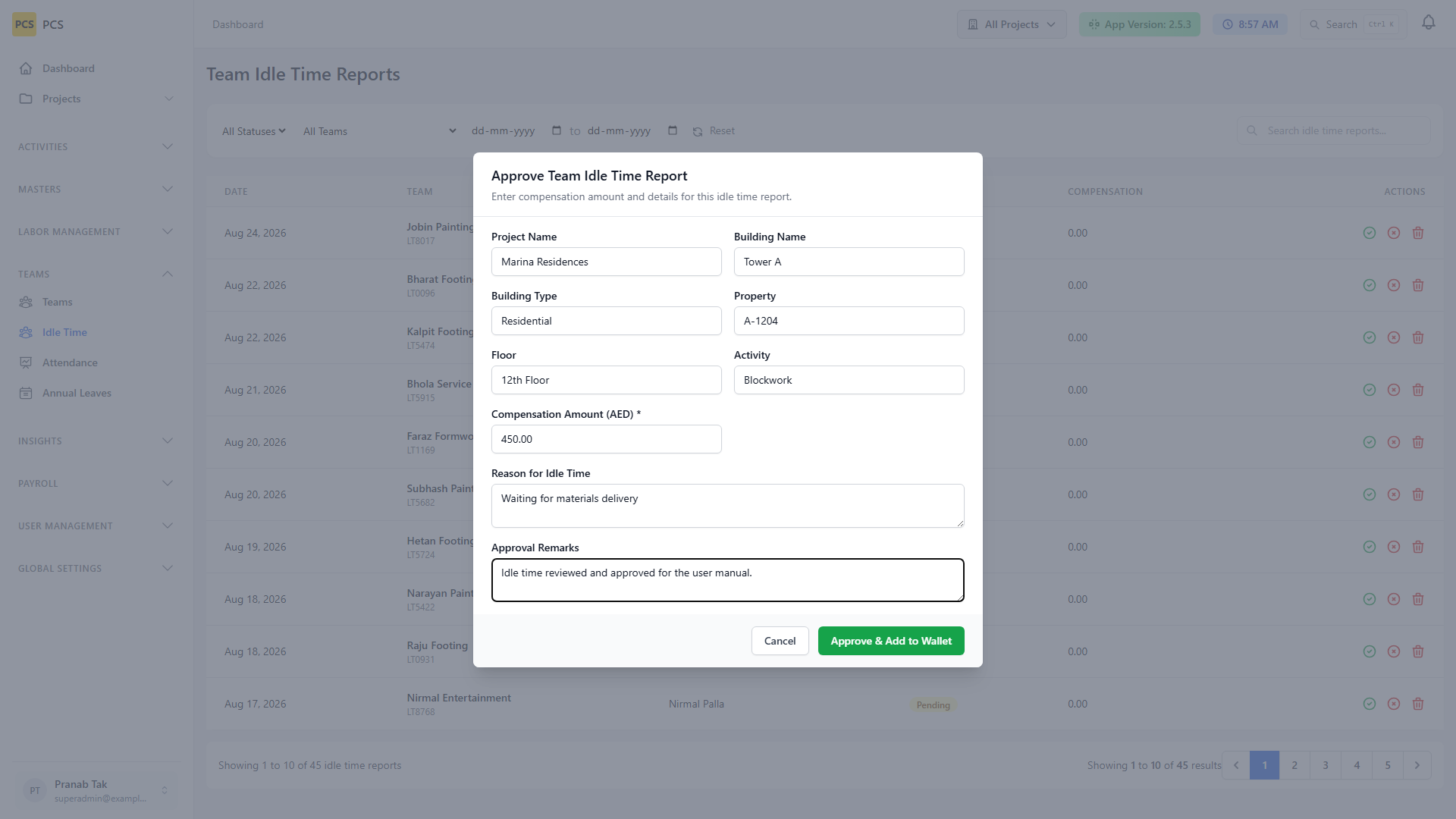Screen dimensions: 1456x819
Task: Click the Nirmal Palla name link
Action: coord(696,704)
